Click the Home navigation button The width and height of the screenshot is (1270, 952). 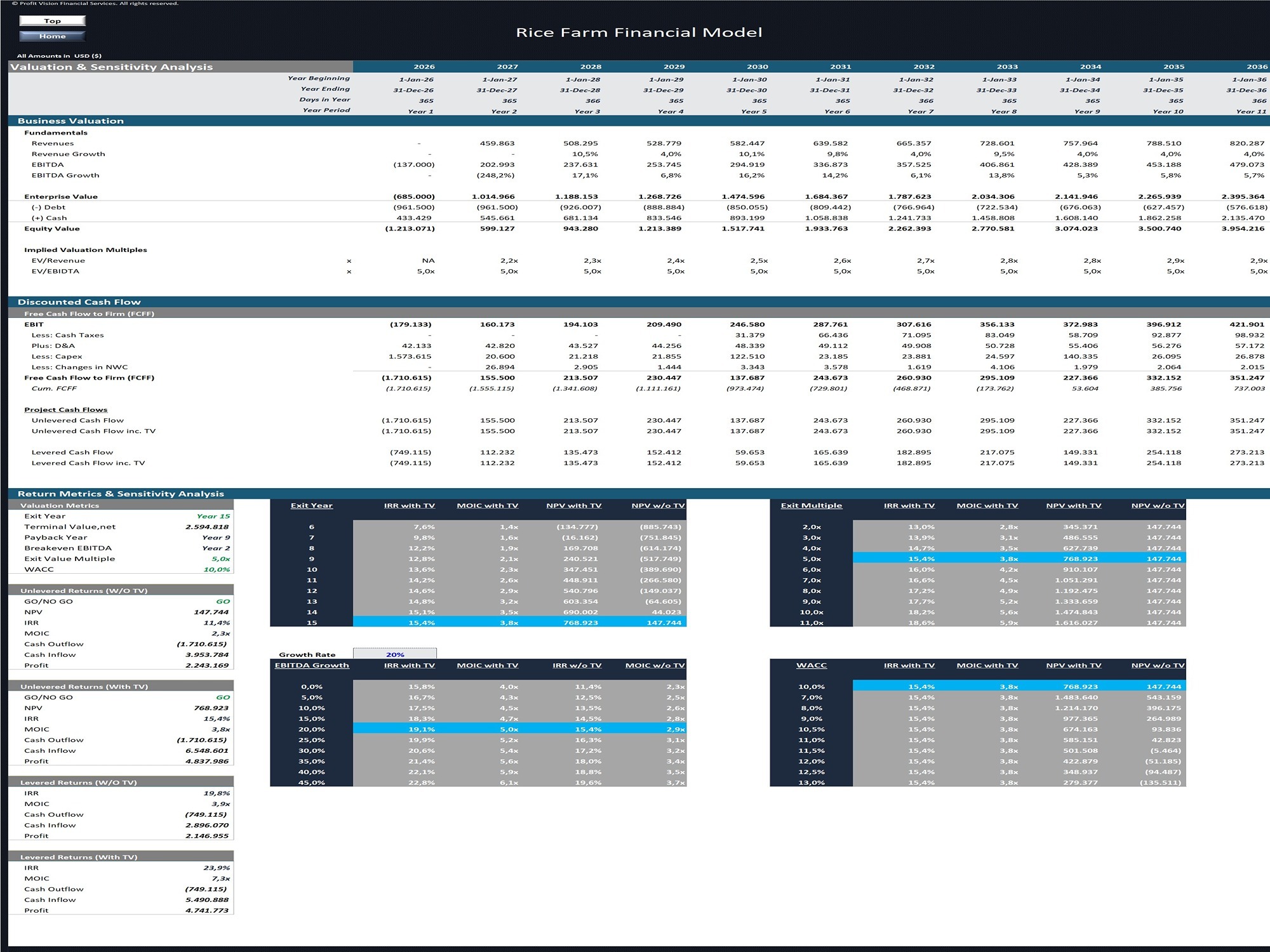coord(52,36)
